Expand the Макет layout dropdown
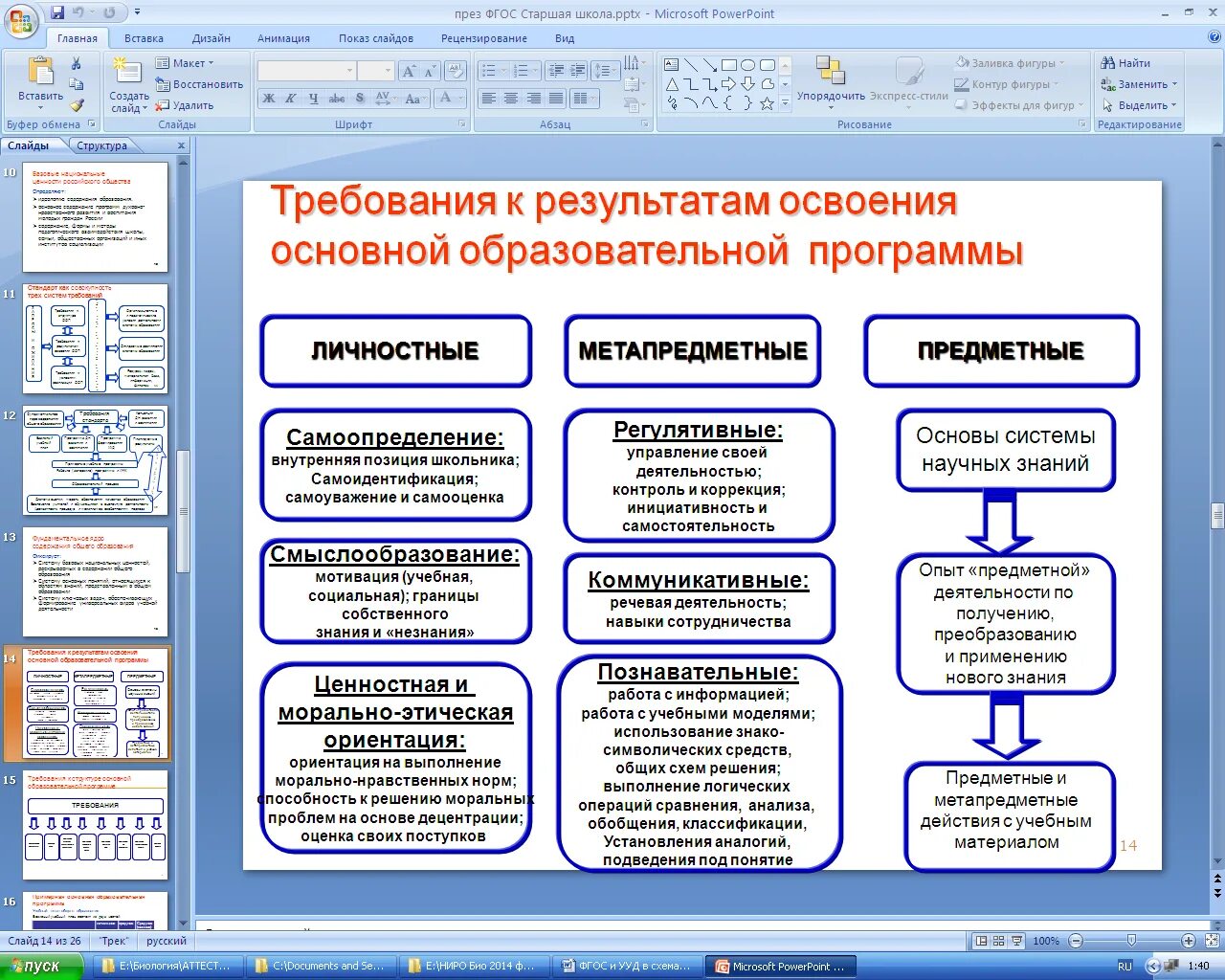 click(186, 63)
